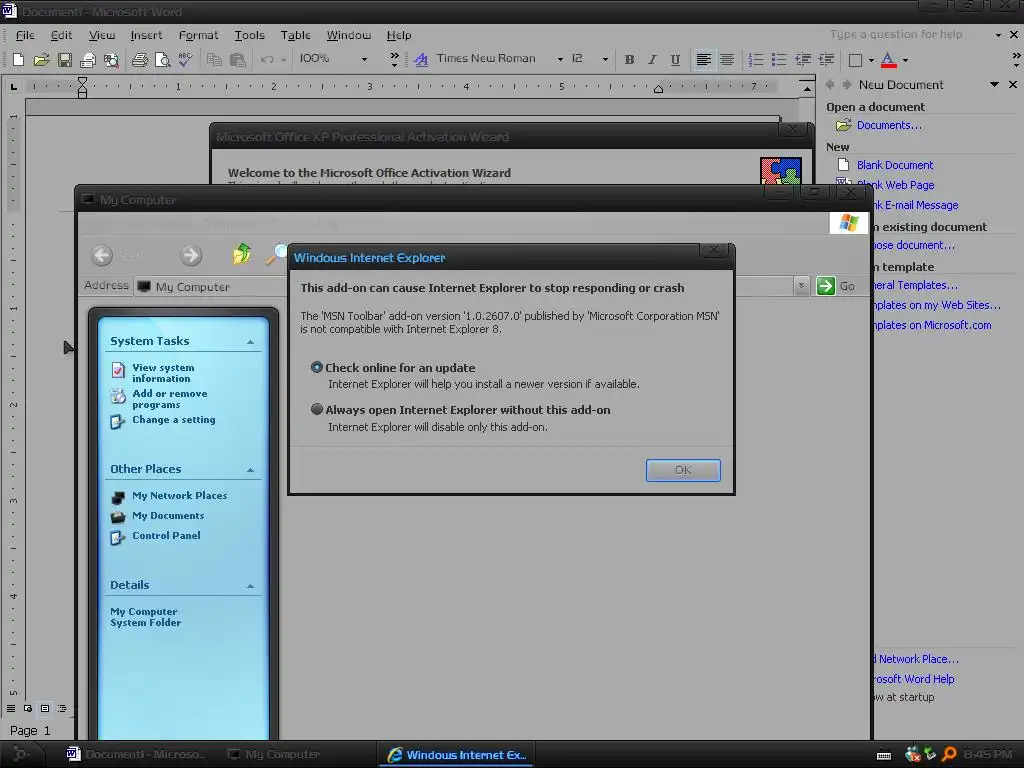The width and height of the screenshot is (1024, 768).
Task: Click the tab stop selector left of ruler
Action: tap(14, 86)
